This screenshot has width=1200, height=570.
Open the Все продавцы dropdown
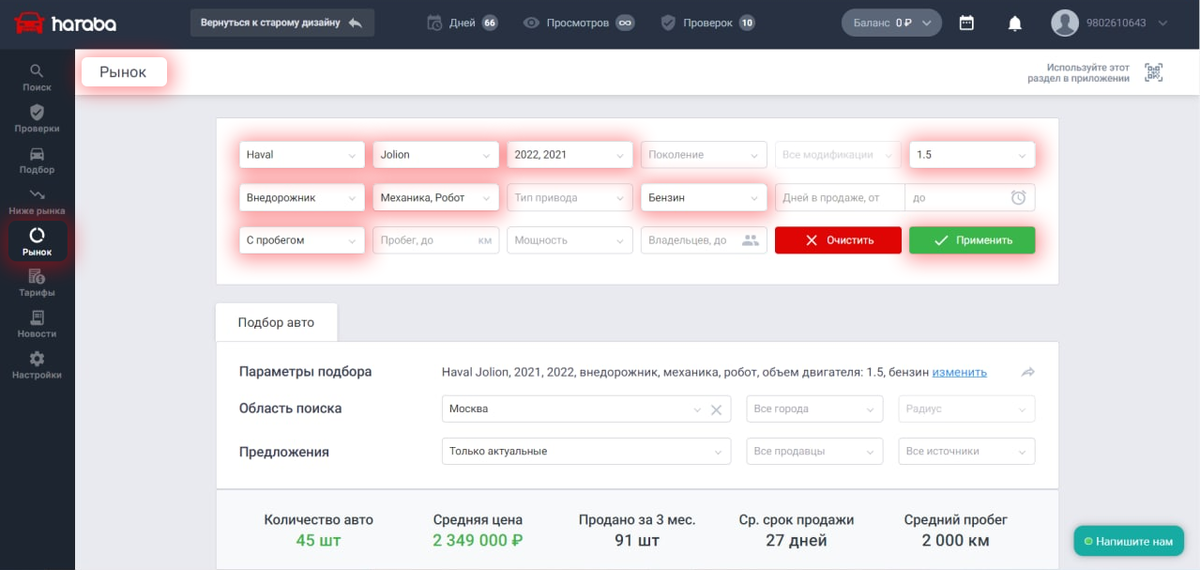click(815, 451)
